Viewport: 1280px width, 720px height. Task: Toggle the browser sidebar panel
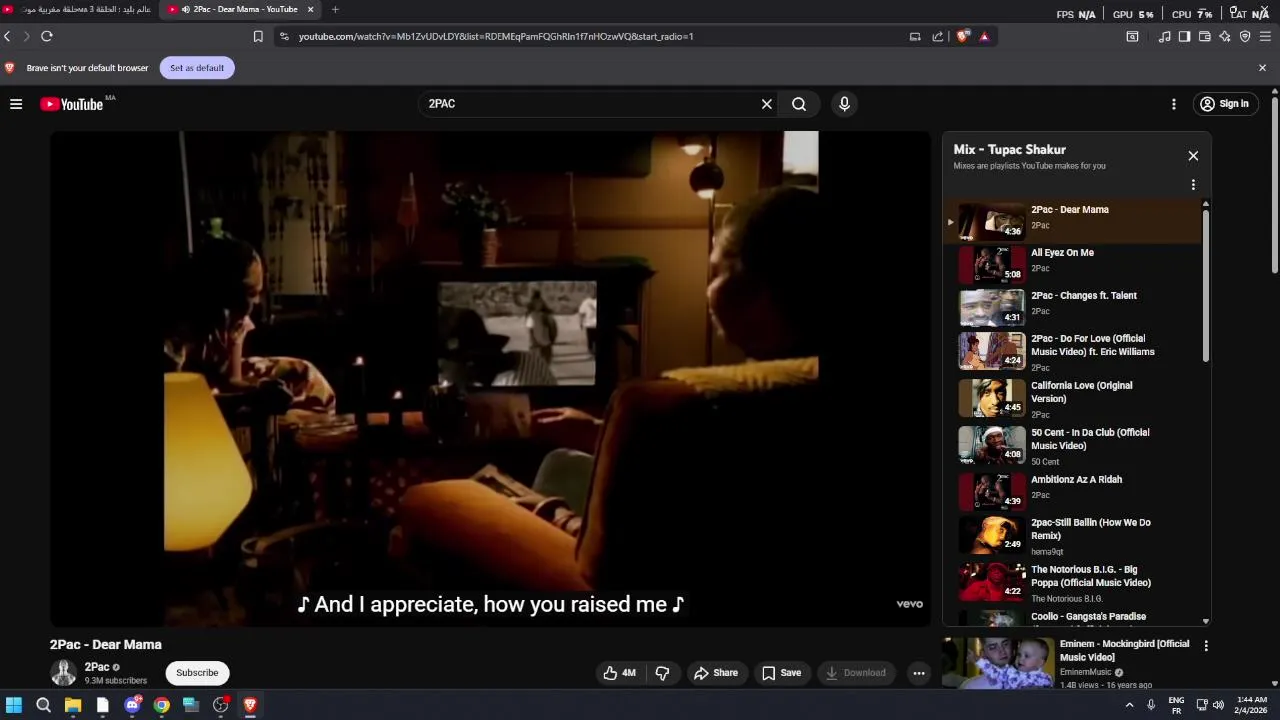click(1184, 36)
